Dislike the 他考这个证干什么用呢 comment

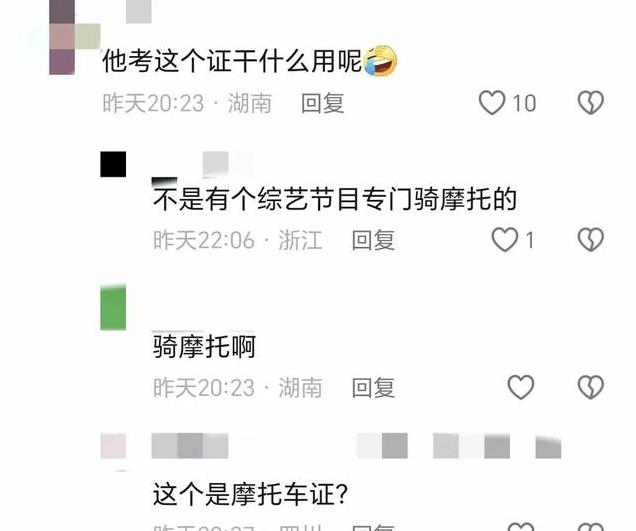click(x=591, y=103)
